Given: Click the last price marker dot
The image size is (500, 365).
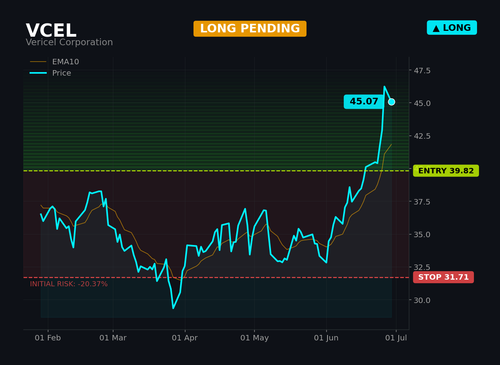Looking at the screenshot, I should tap(392, 102).
